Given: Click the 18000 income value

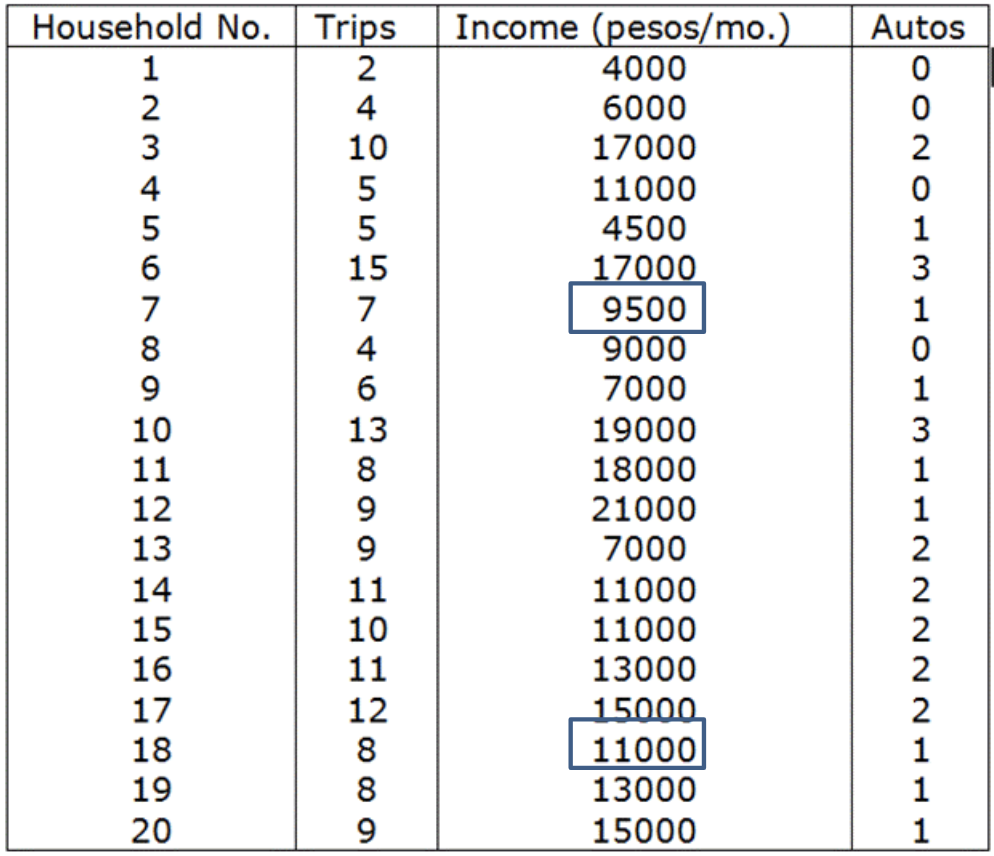Looking at the screenshot, I should [x=644, y=469].
